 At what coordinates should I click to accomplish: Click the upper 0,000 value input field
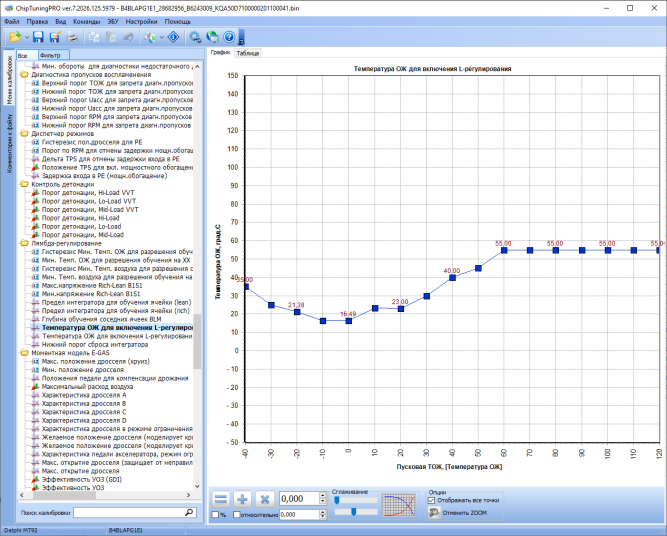299,499
